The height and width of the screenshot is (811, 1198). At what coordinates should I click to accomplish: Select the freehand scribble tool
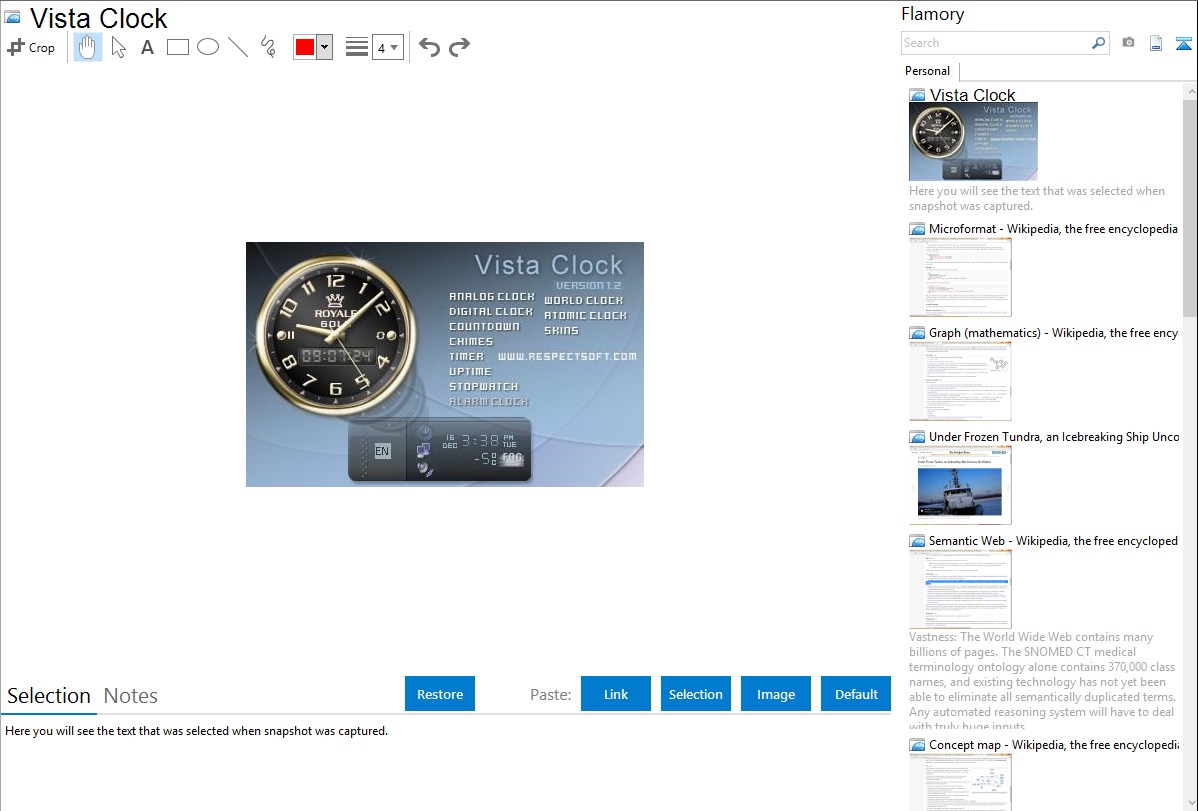pyautogui.click(x=268, y=47)
